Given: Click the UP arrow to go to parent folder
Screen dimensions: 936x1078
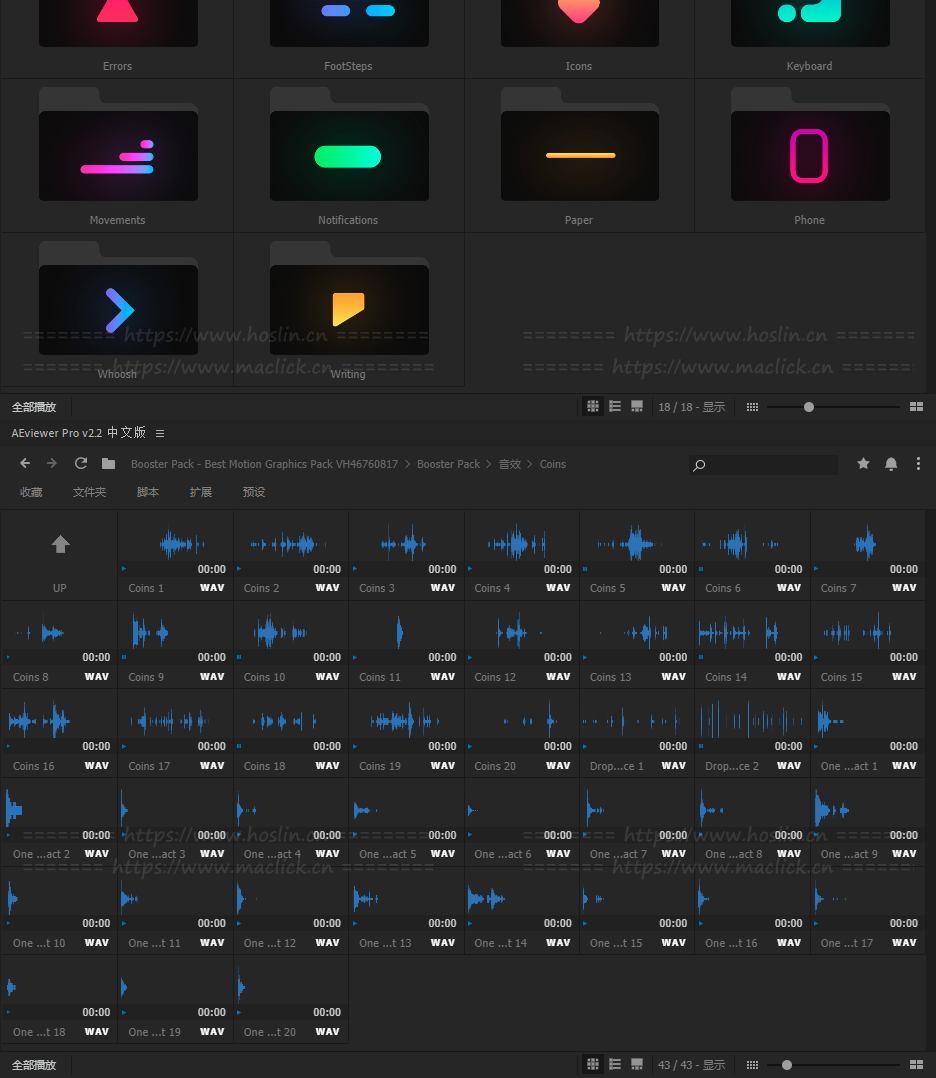Looking at the screenshot, I should click(60, 545).
